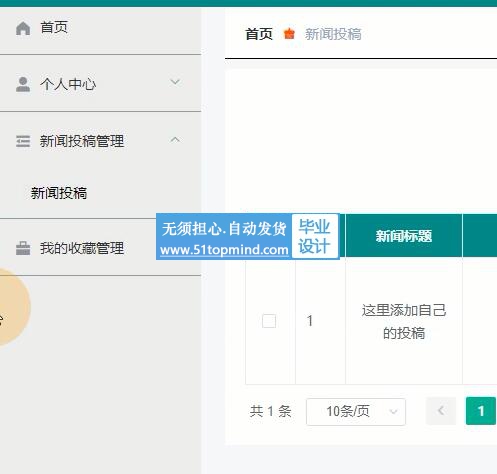497x474 pixels.
Task: Click the briefcase icon beside 我的收藏管理
Action: coord(23,248)
